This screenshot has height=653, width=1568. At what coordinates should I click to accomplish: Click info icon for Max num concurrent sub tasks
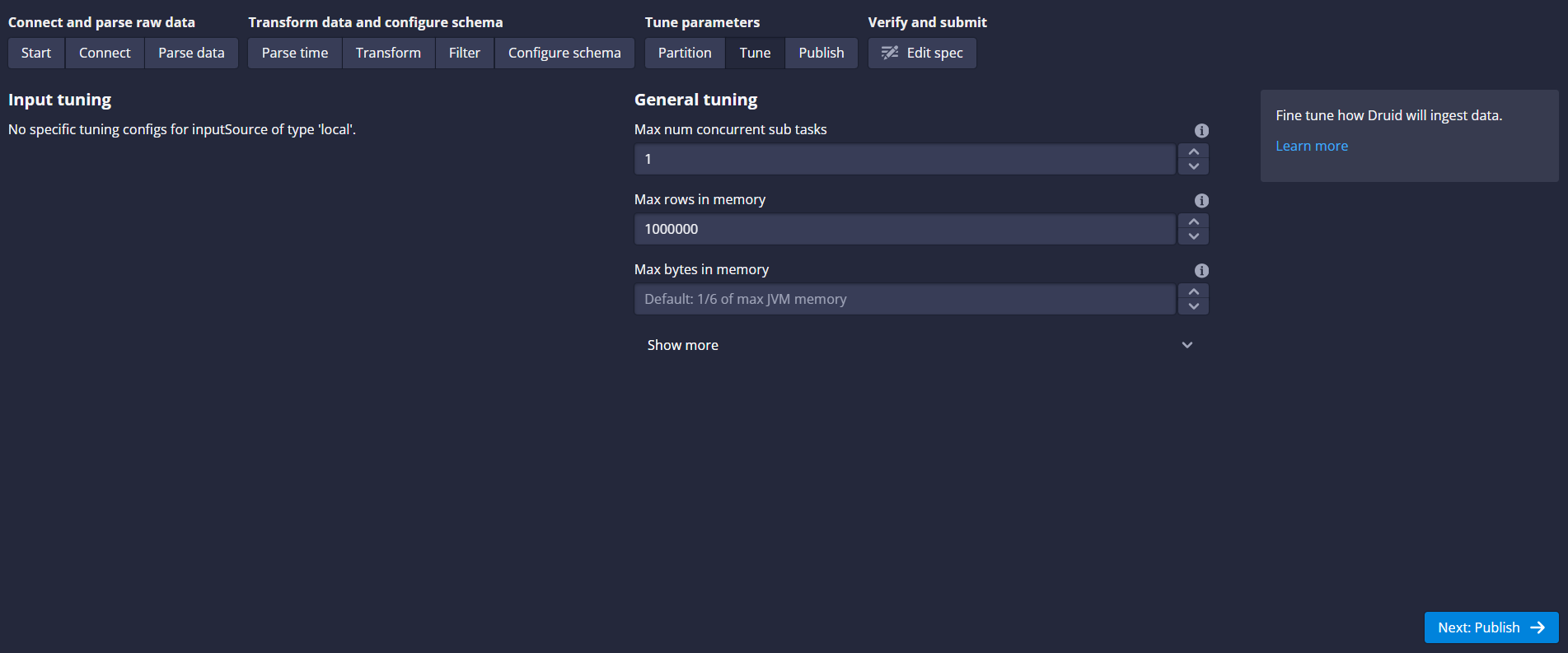pyautogui.click(x=1201, y=130)
